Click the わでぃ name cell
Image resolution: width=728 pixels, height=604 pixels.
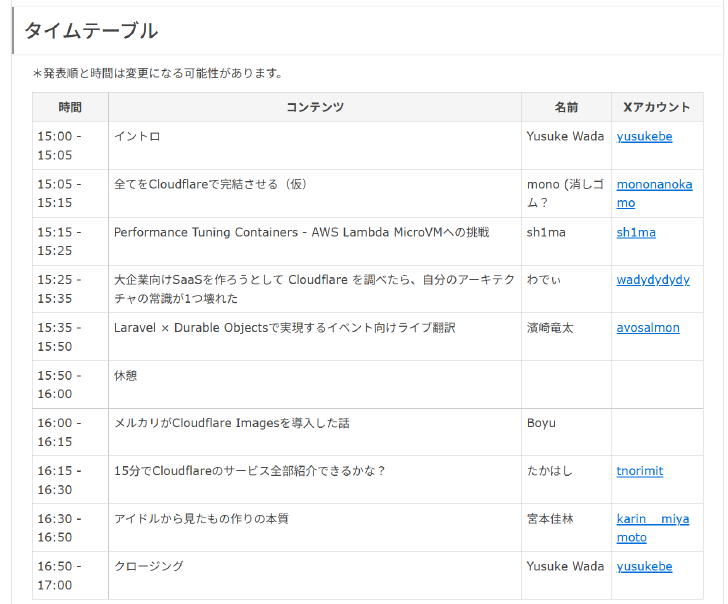point(566,289)
